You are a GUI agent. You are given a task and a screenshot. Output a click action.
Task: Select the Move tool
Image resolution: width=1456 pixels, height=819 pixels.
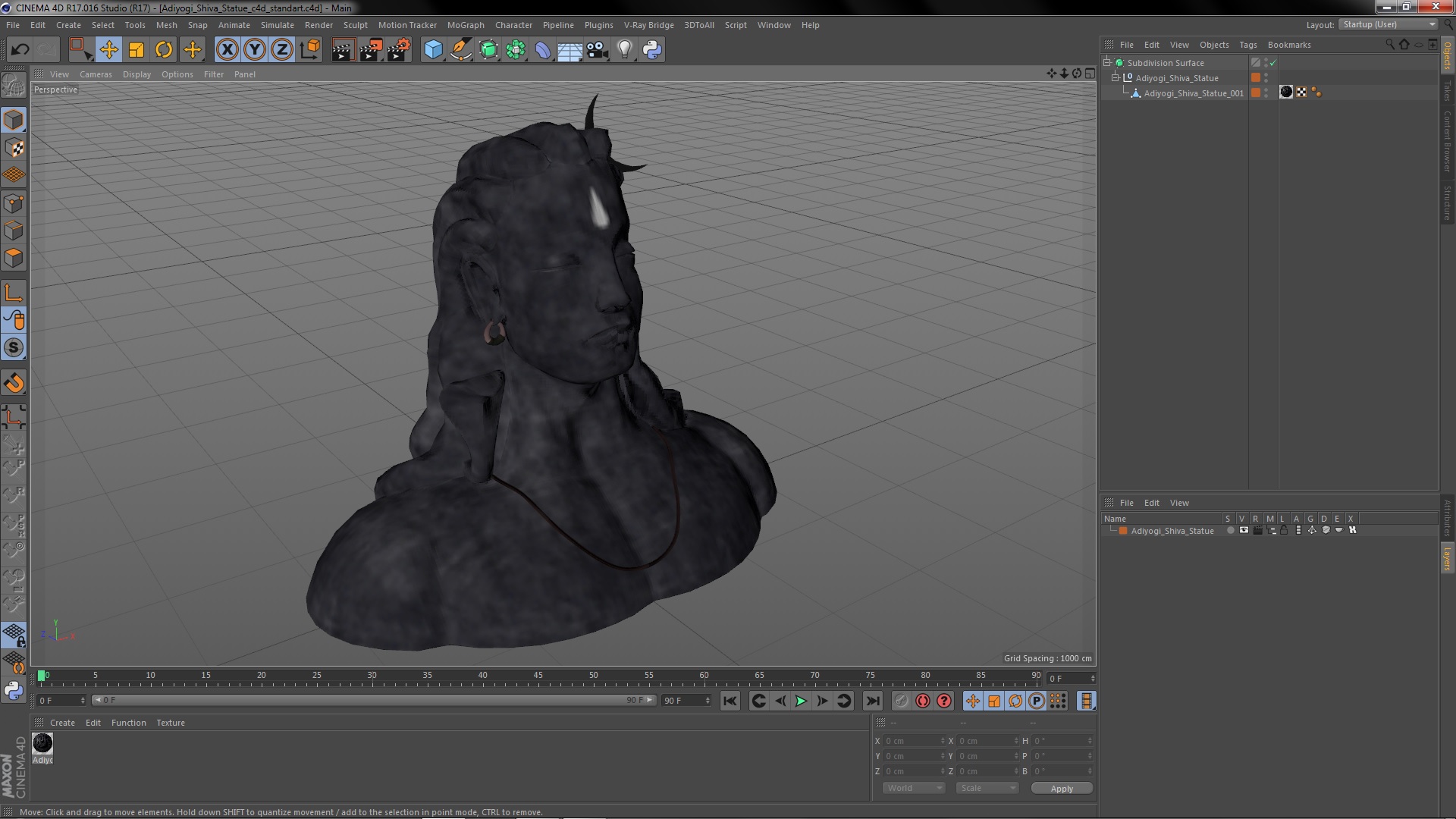point(108,50)
